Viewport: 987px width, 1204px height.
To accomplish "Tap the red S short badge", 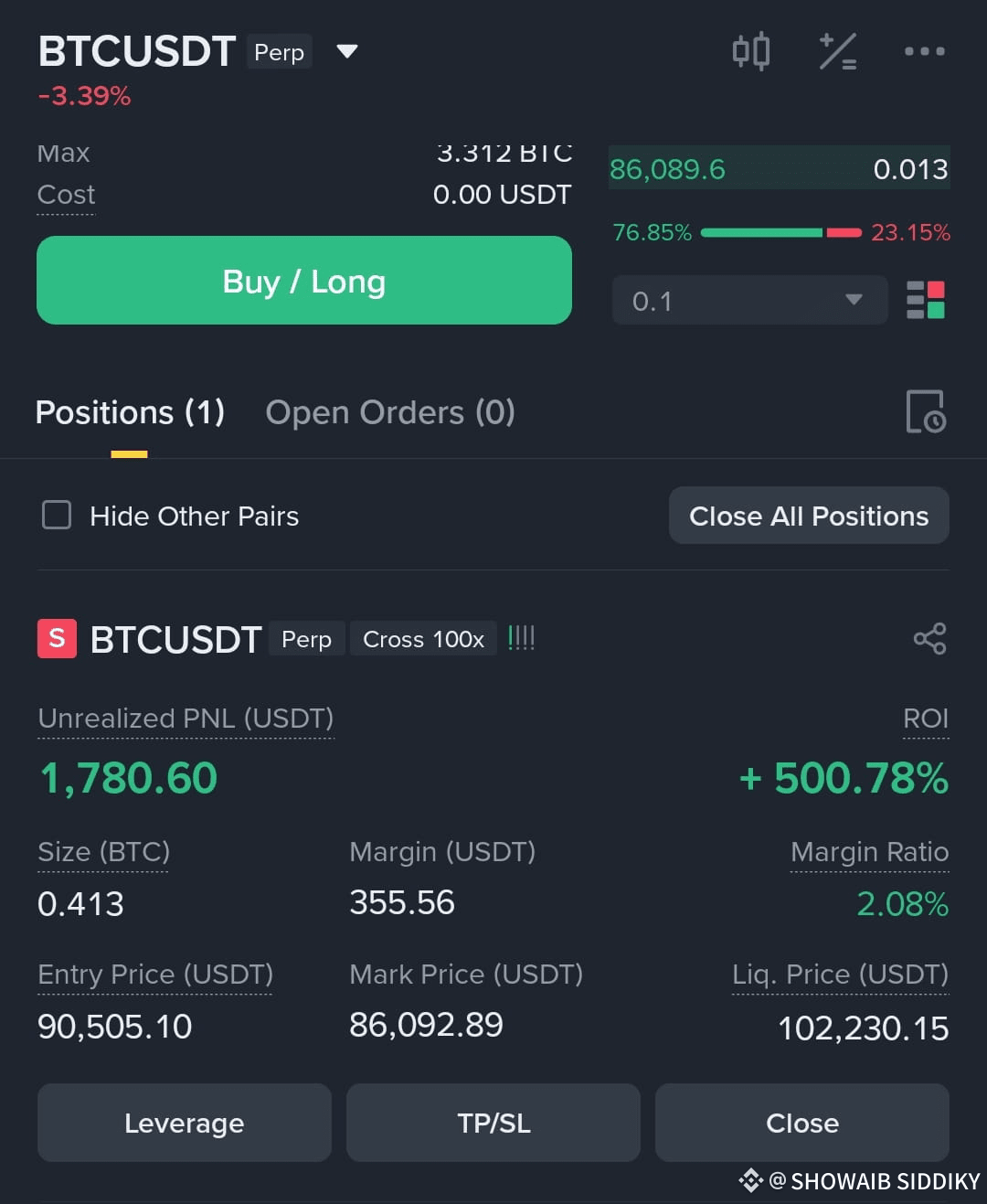I will pyautogui.click(x=57, y=638).
